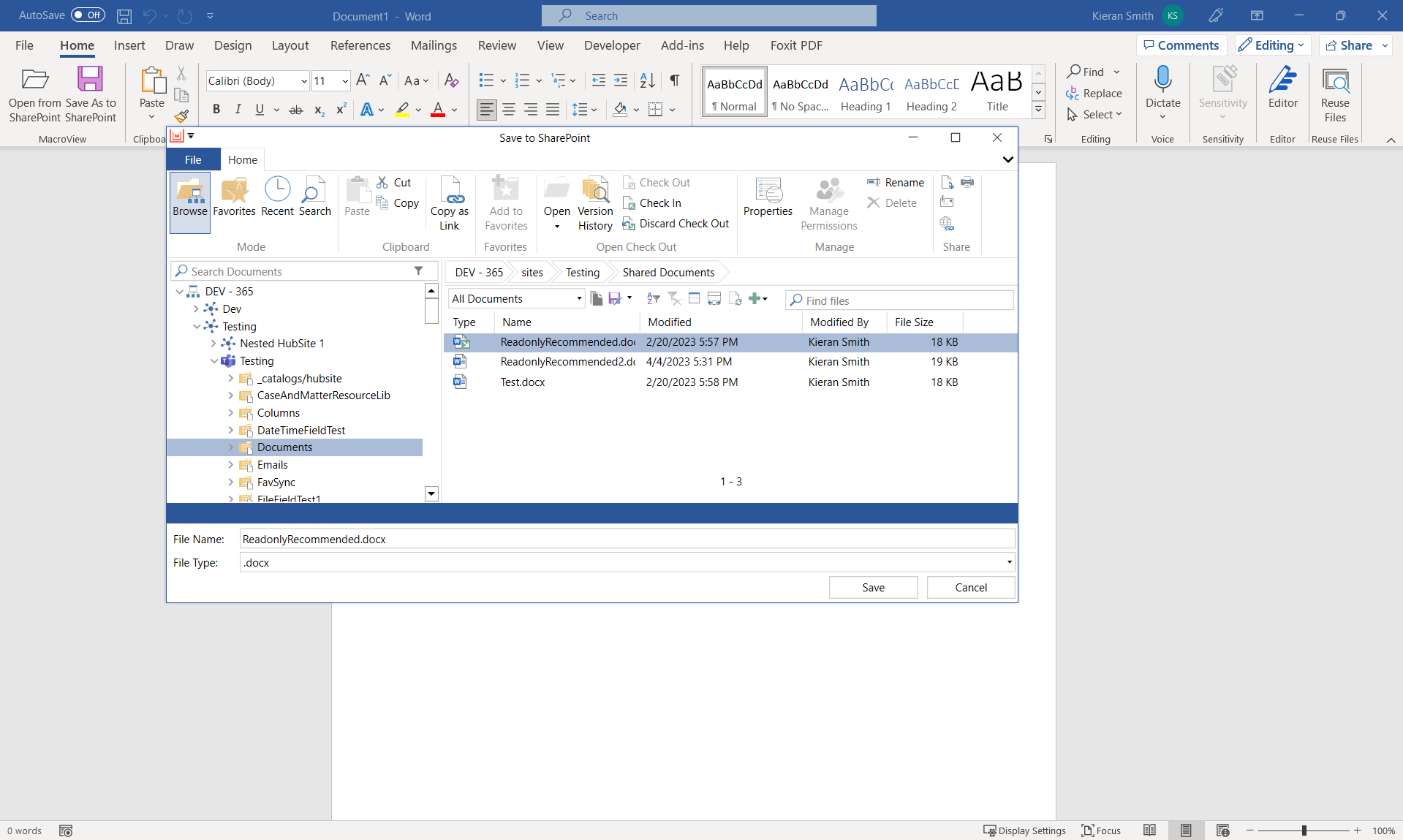Switch to Recent mode in the dialog

(277, 198)
